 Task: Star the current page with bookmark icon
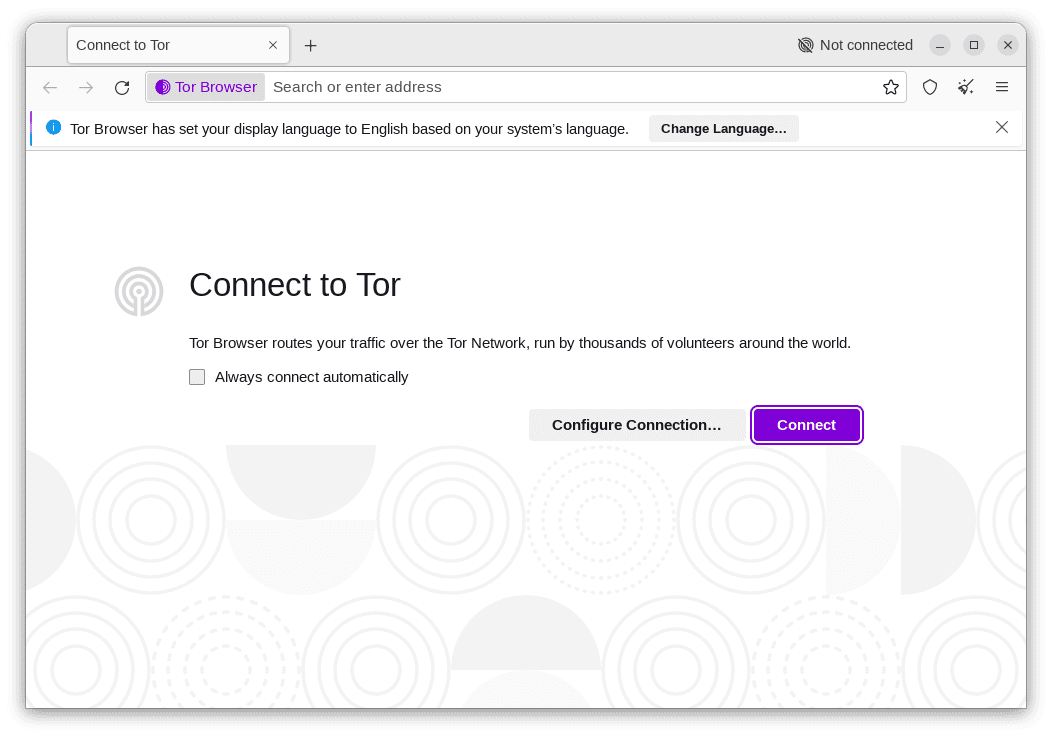890,87
